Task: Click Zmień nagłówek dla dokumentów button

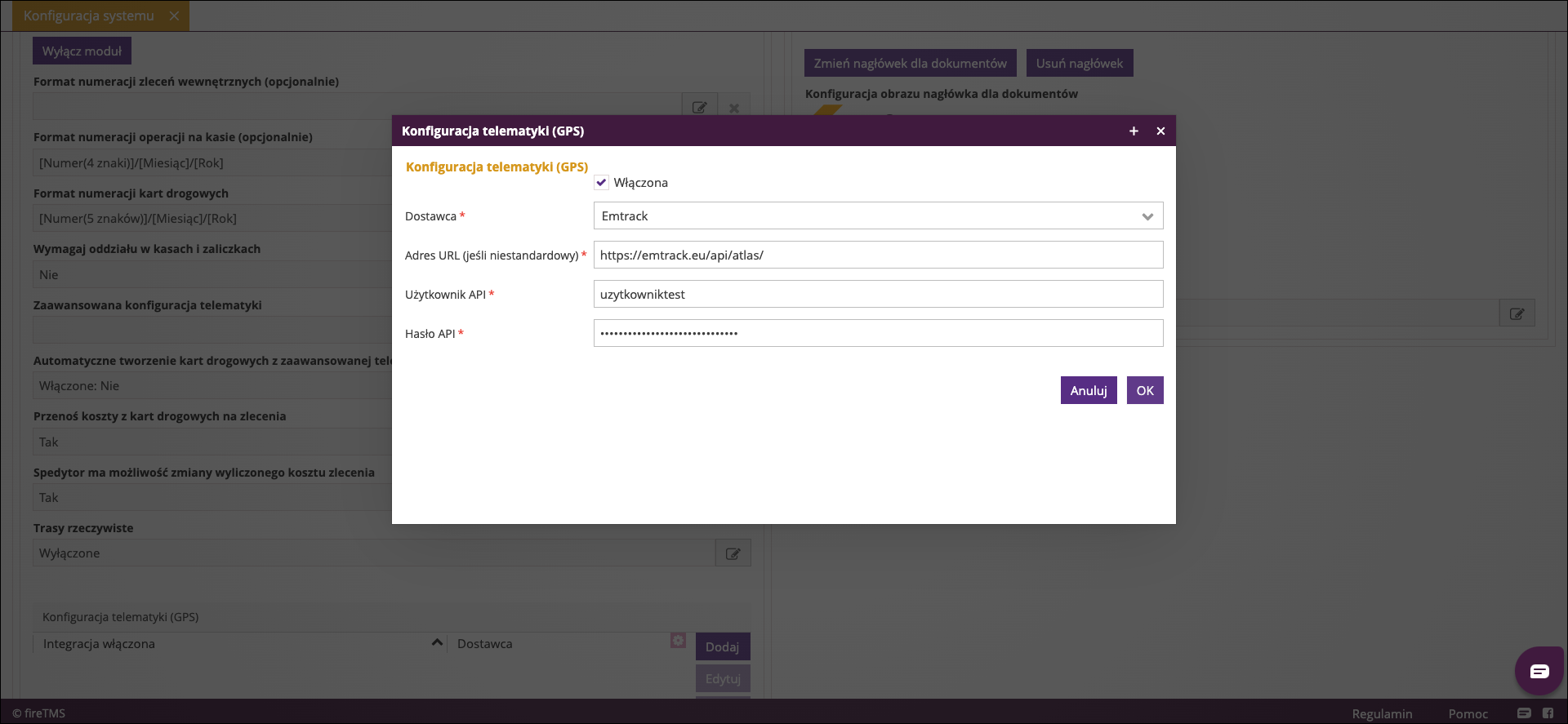Action: 910,63
